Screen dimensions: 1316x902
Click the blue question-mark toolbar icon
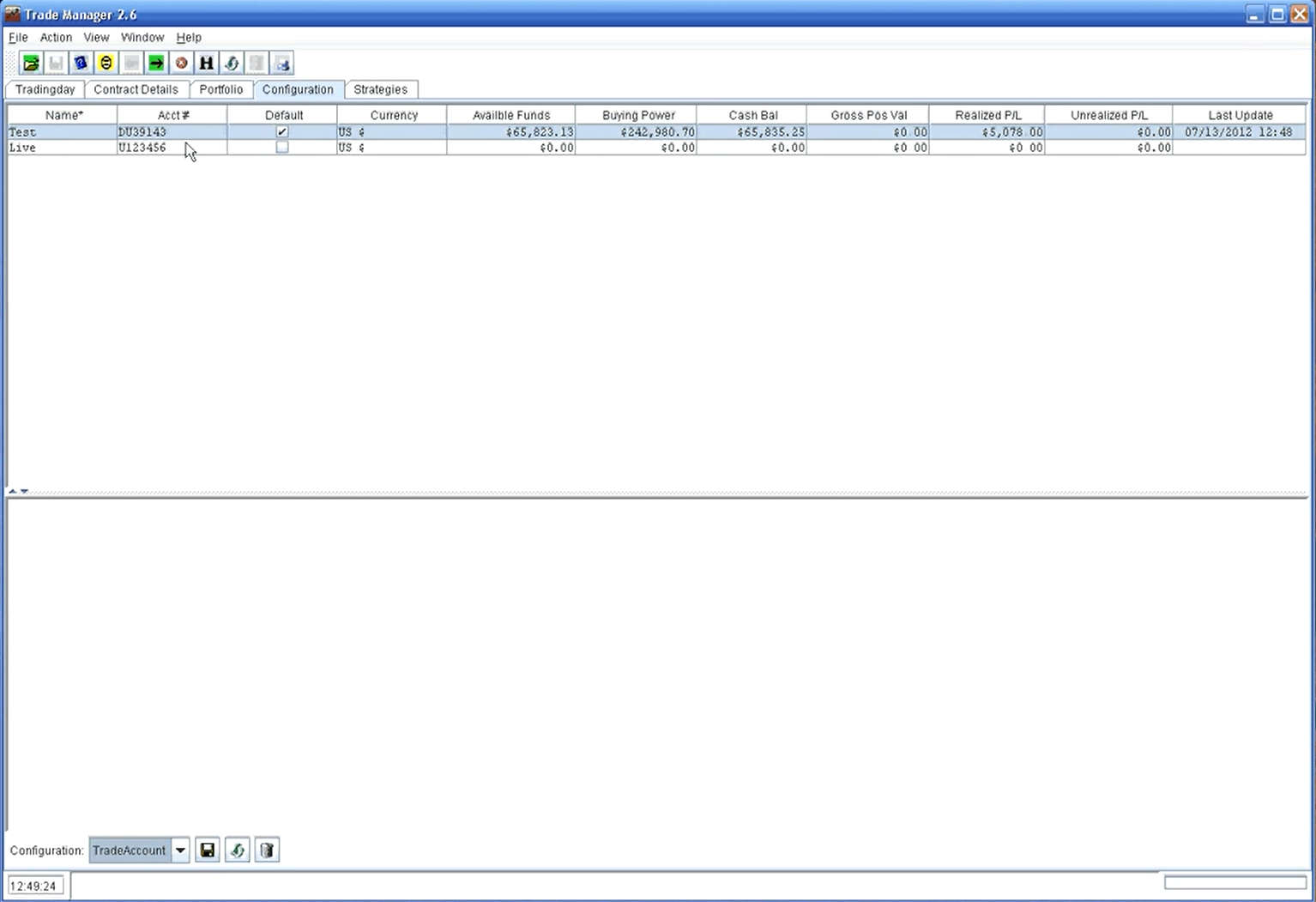point(81,64)
